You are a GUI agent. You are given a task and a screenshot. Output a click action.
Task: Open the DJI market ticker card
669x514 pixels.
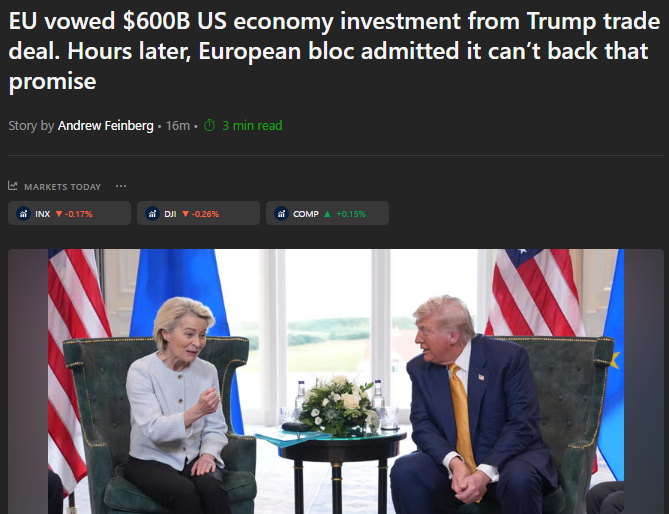pos(198,213)
